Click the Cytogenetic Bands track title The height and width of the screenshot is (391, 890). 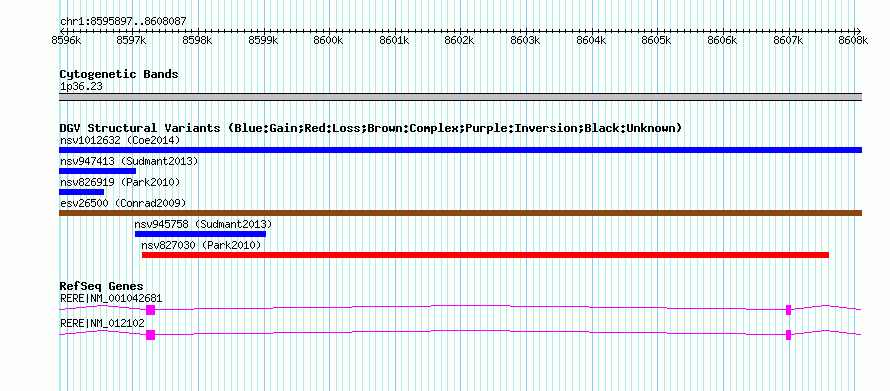[119, 74]
